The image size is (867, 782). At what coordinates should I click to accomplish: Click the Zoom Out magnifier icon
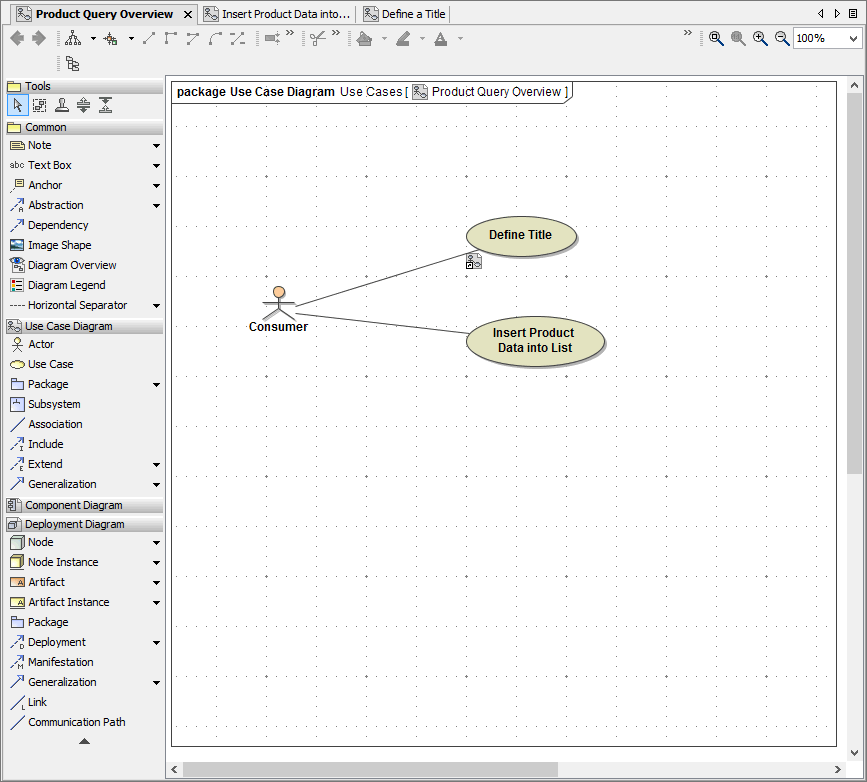(x=782, y=38)
